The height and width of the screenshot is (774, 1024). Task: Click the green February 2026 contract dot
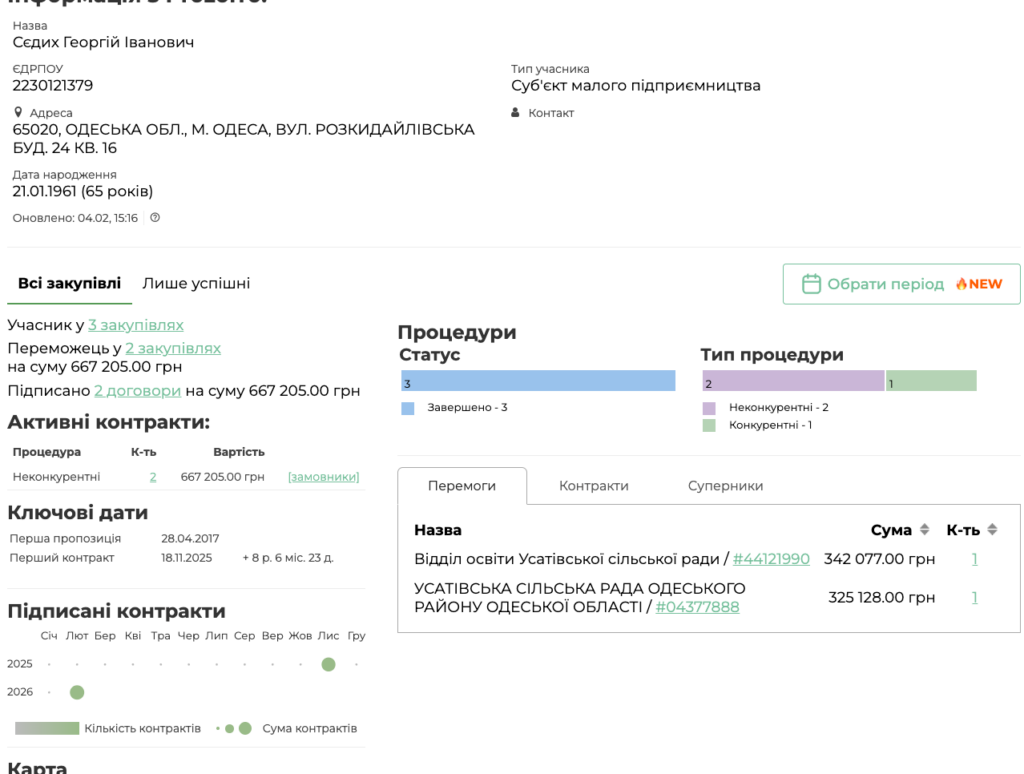pos(77,692)
